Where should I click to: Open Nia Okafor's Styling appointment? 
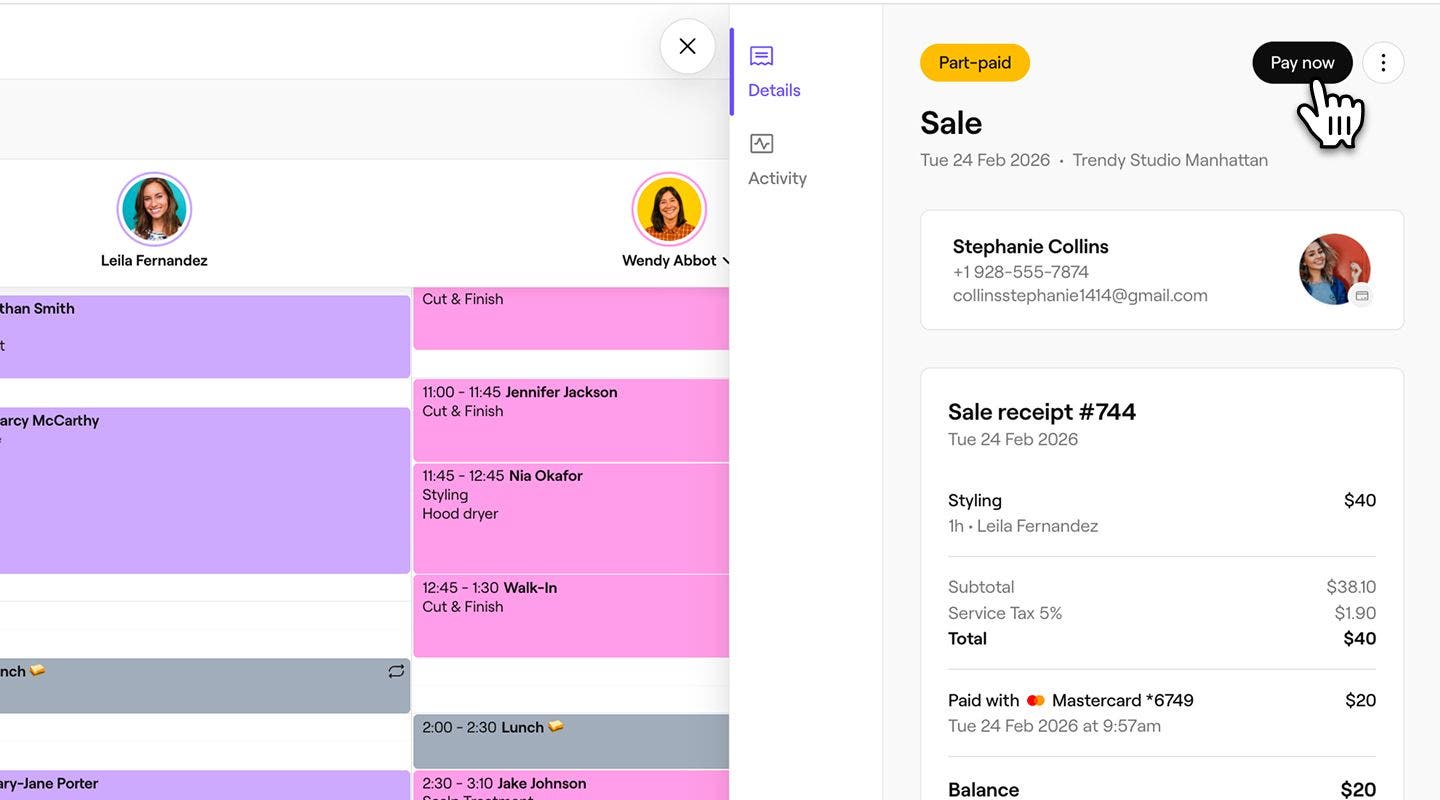570,517
